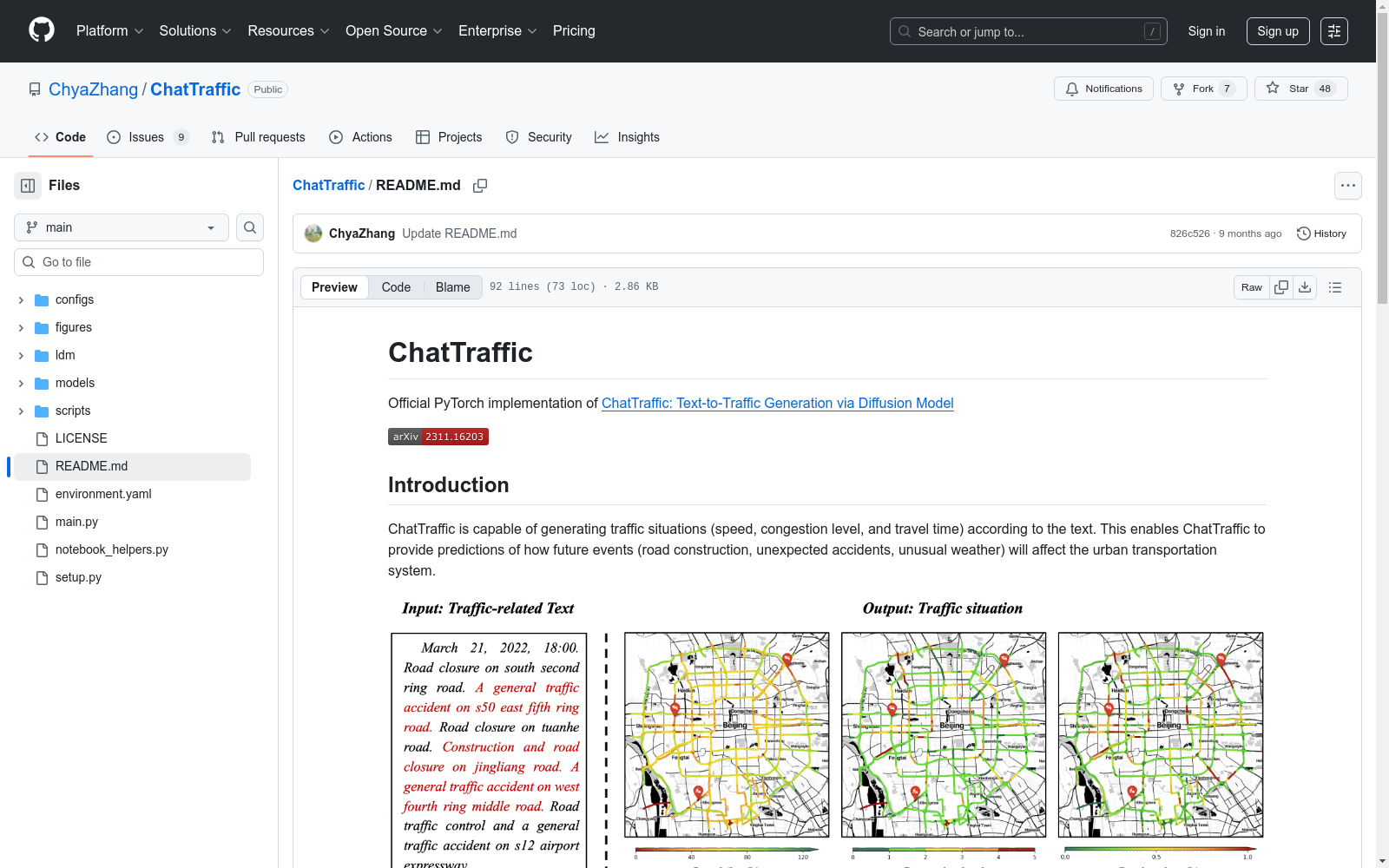This screenshot has width=1389, height=868.
Task: Open environment.yaml file
Action: pos(103,494)
